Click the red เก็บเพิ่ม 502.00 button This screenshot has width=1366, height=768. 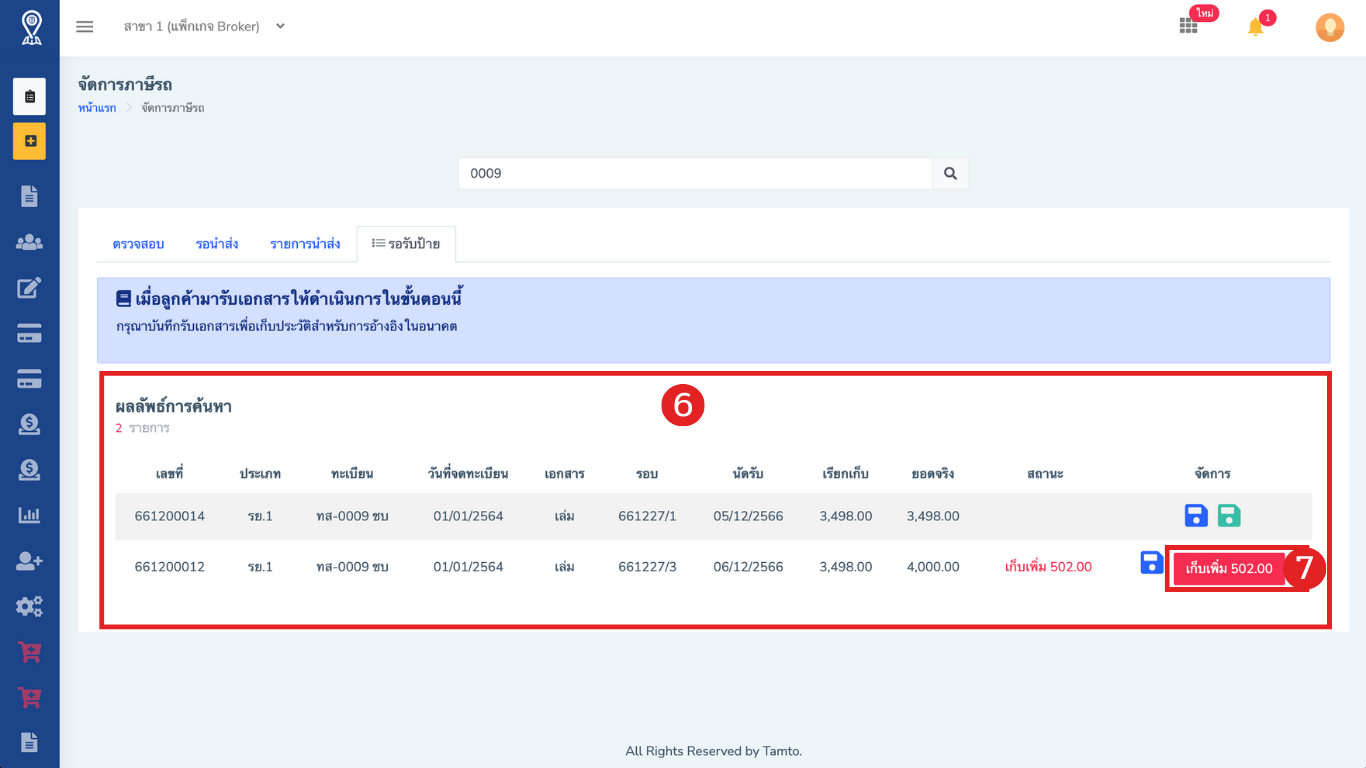pos(1229,568)
